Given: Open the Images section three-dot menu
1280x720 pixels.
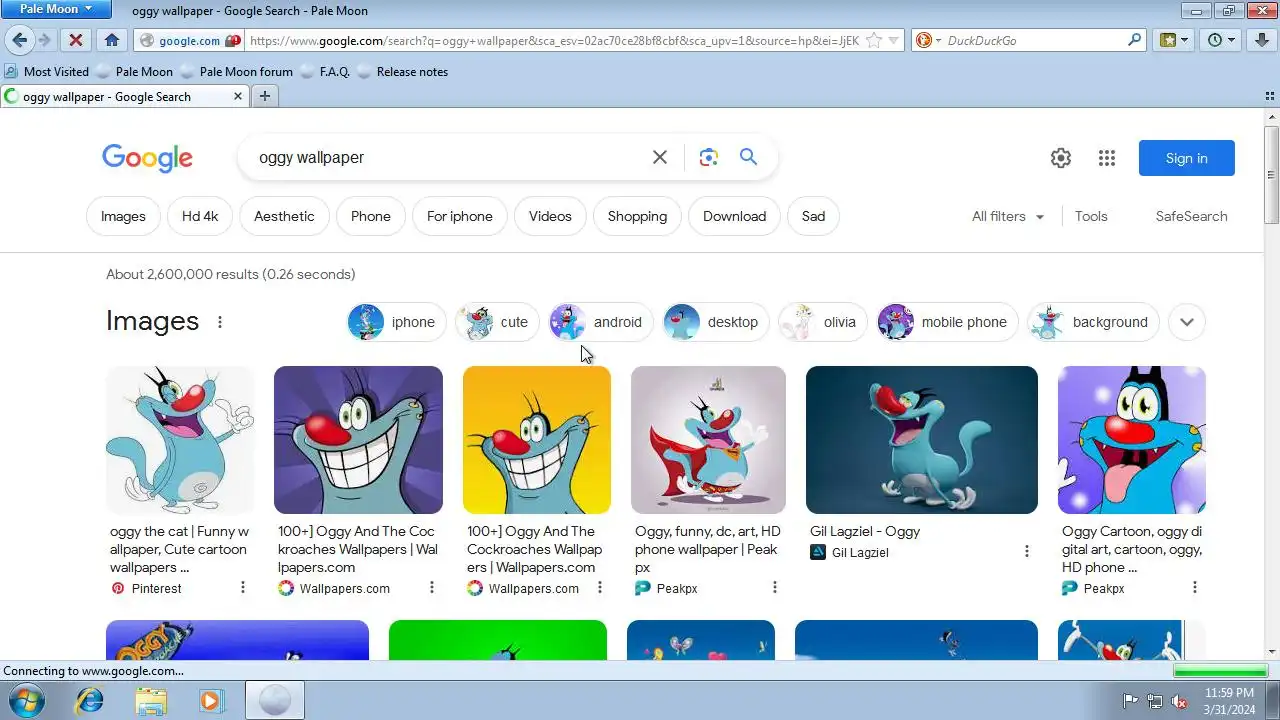Looking at the screenshot, I should pyautogui.click(x=220, y=322).
